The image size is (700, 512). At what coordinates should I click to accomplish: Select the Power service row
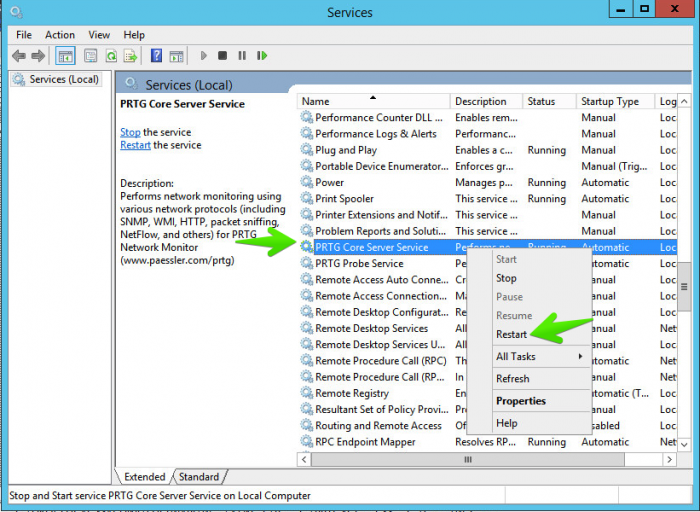488,182
